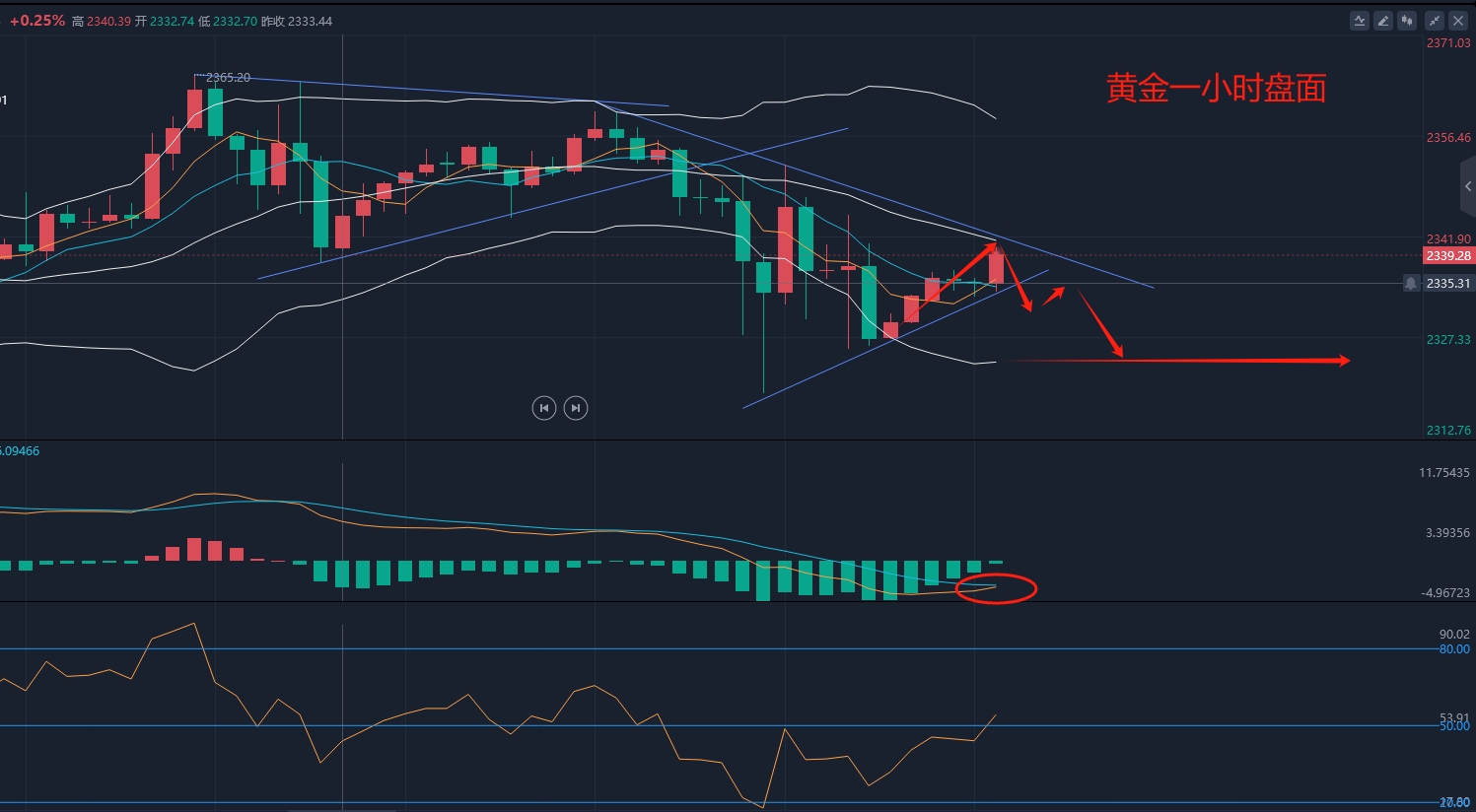Screen dimensions: 1476x812
Task: Click the 2312.76 price axis label
Action: (x=1448, y=431)
